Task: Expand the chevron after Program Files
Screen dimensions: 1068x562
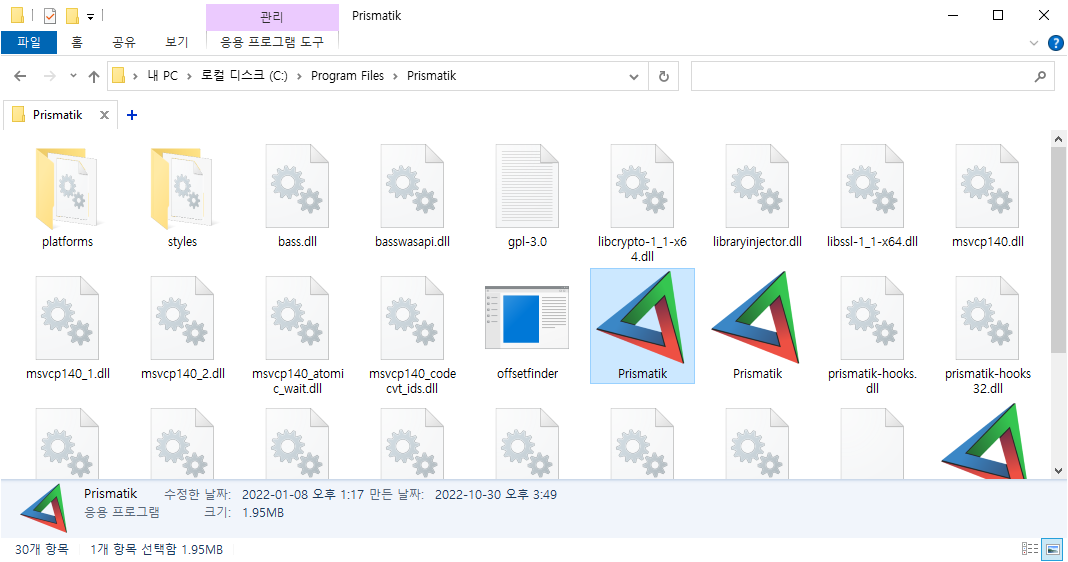Action: click(x=396, y=76)
